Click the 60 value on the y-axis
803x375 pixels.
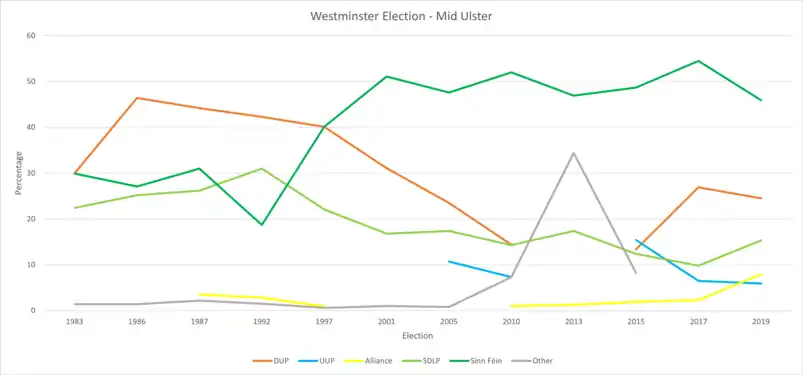33,35
